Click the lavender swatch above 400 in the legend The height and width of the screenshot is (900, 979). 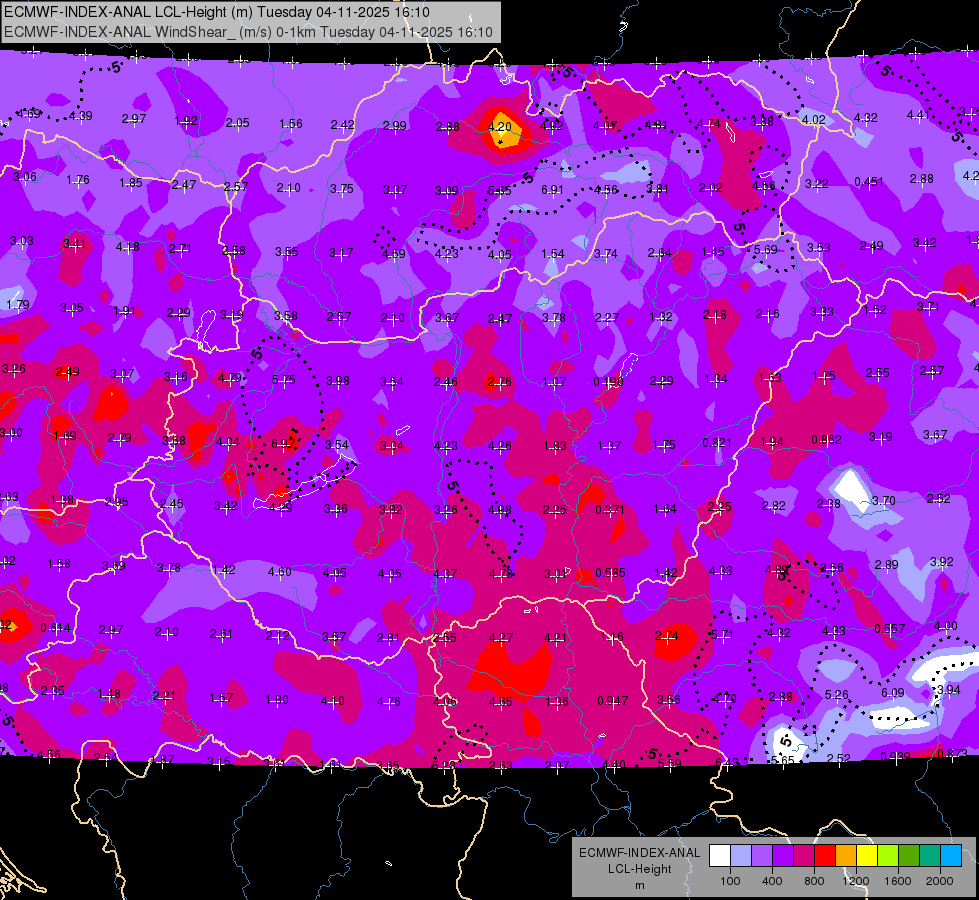(762, 856)
